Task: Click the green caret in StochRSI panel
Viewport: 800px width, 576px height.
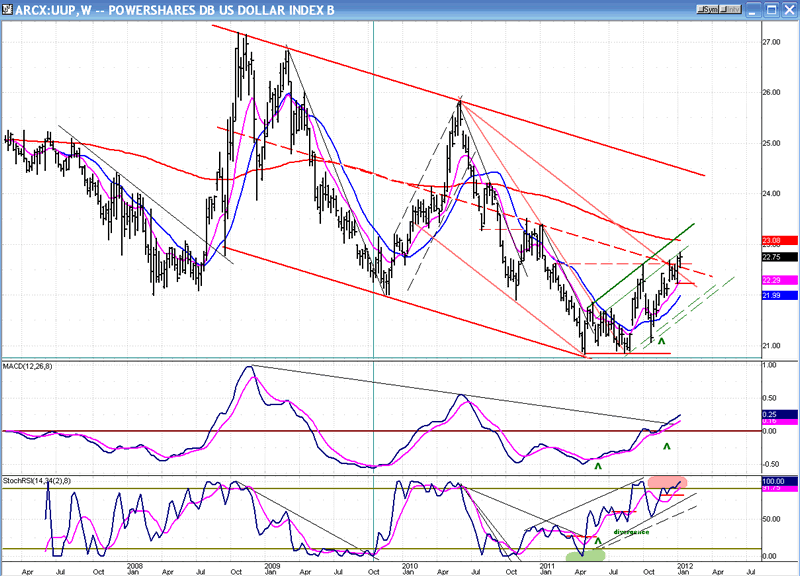Action: pyautogui.click(x=598, y=541)
